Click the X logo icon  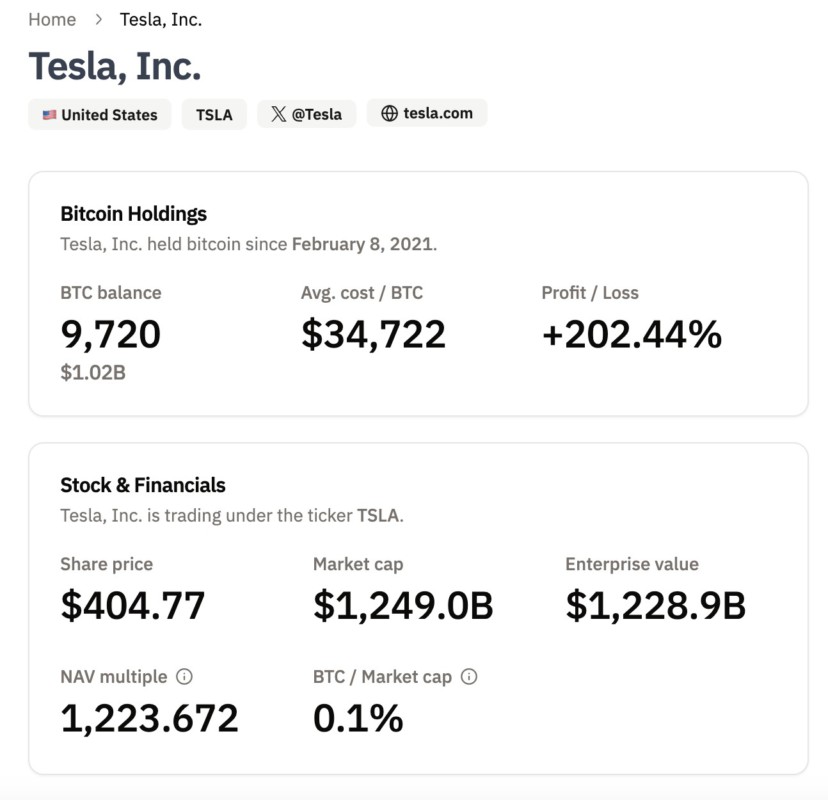(x=279, y=115)
